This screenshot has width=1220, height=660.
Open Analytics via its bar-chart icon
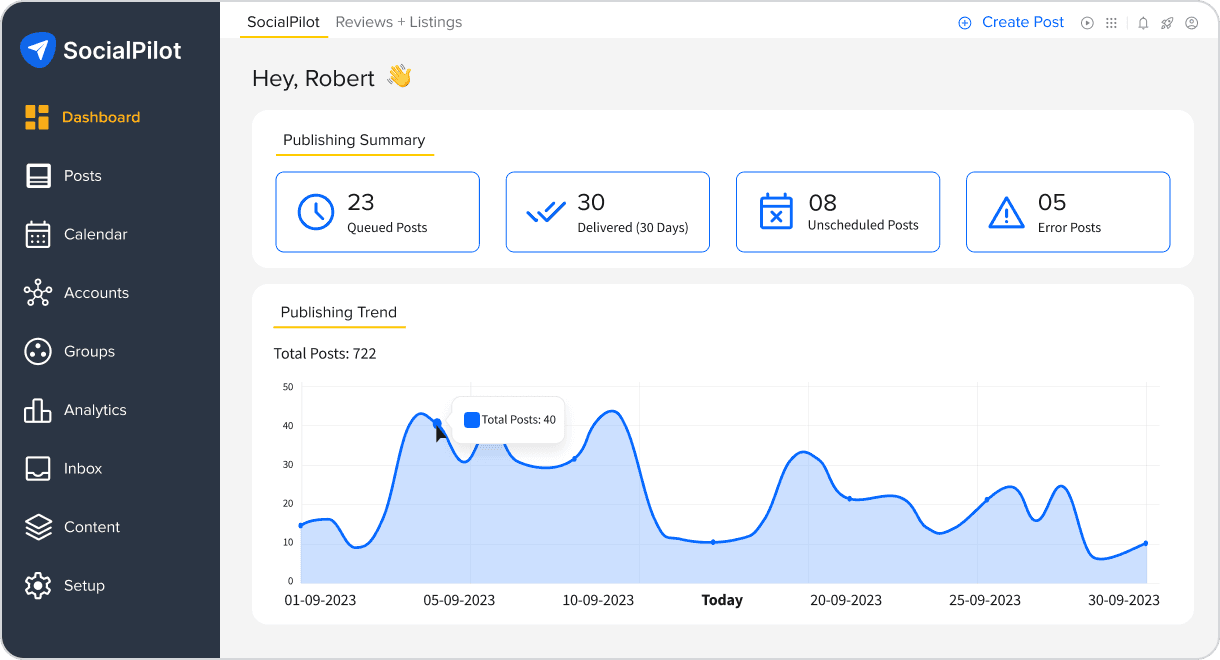(x=37, y=410)
